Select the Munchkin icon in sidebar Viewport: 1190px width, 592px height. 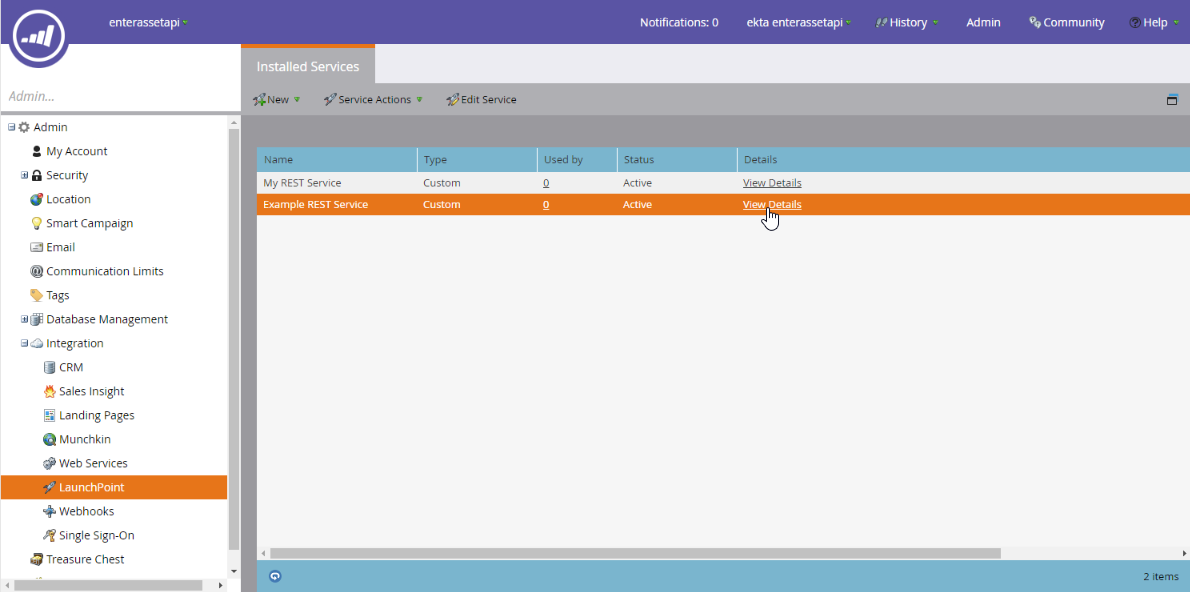pos(50,439)
